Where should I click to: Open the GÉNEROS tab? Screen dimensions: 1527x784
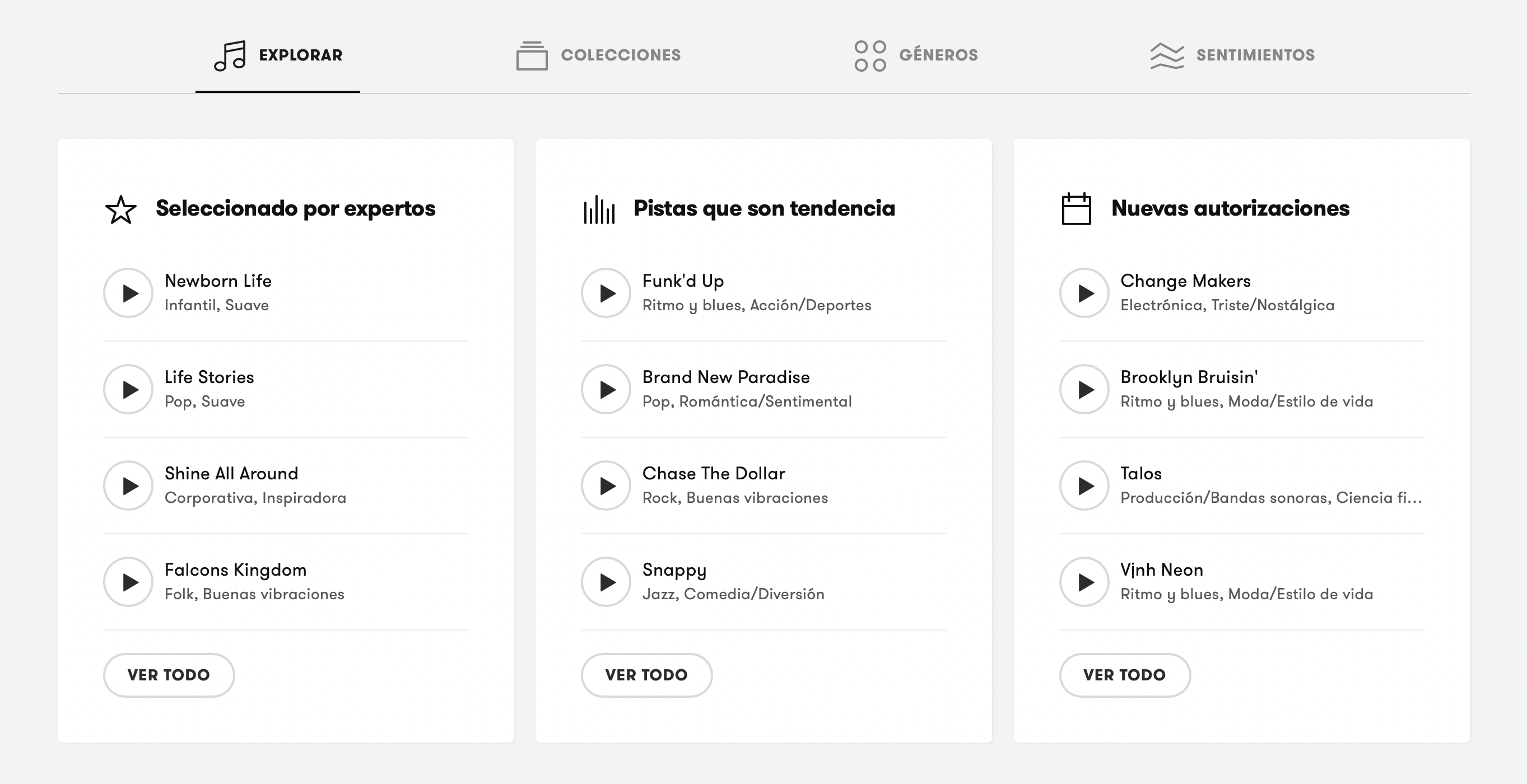click(916, 55)
